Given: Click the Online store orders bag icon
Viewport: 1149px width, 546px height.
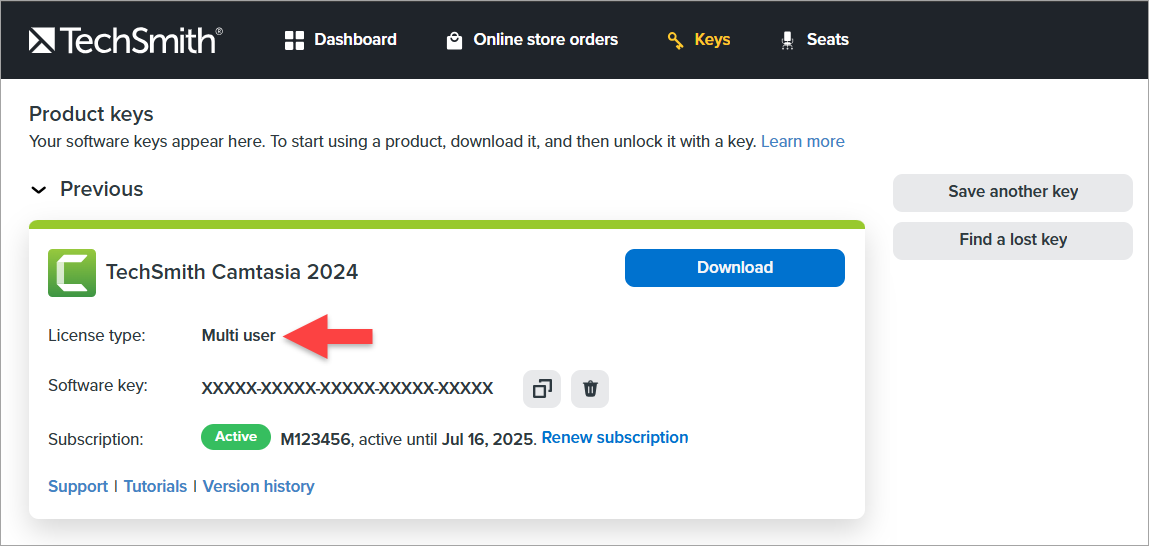Looking at the screenshot, I should (x=454, y=40).
